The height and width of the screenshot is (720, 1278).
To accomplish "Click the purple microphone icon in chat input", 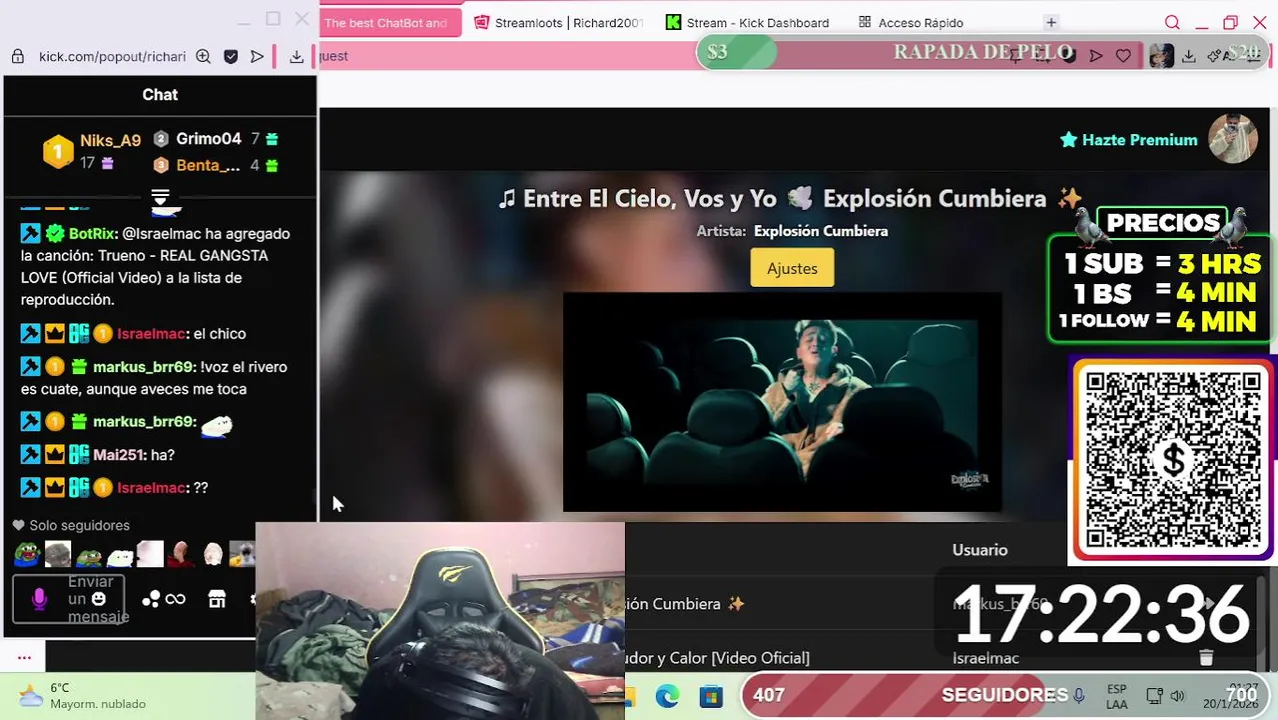I will 39,599.
